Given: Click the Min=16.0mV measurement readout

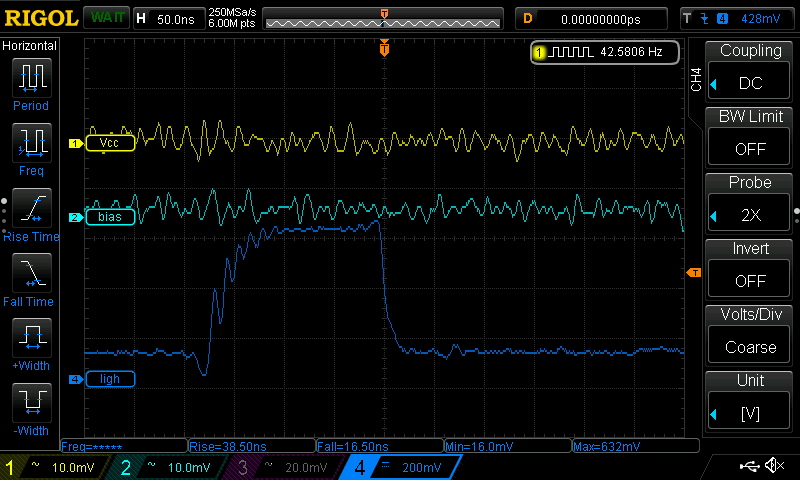Looking at the screenshot, I should click(x=508, y=446).
